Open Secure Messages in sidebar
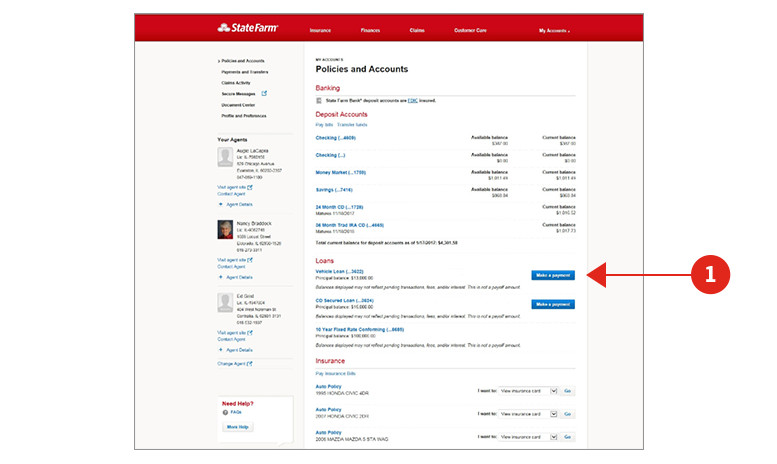 tap(238, 94)
